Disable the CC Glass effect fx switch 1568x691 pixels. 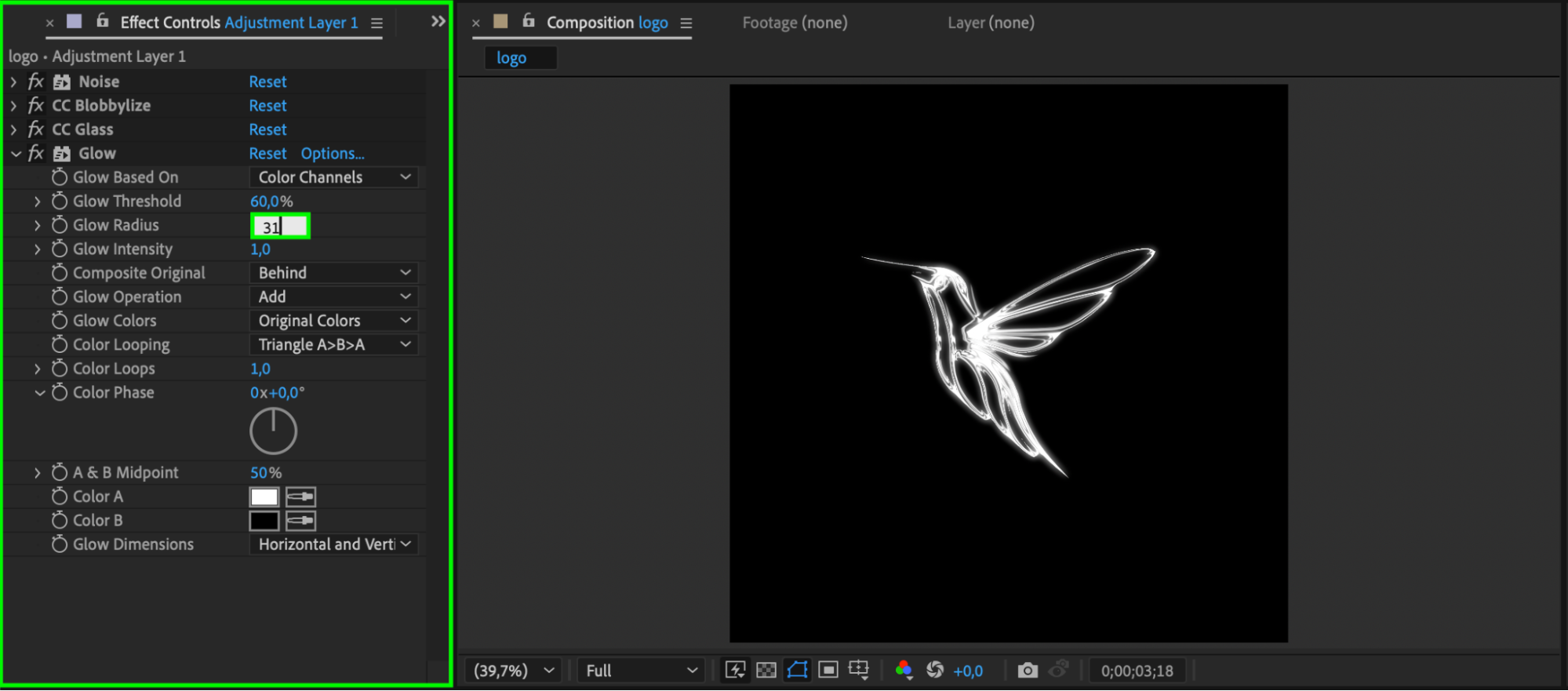[36, 129]
